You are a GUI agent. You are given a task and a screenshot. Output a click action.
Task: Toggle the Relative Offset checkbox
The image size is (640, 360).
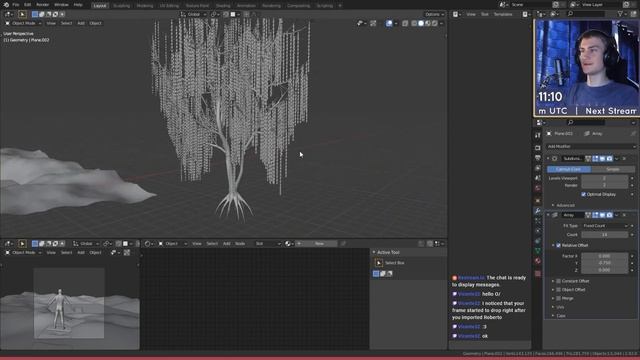click(558, 245)
